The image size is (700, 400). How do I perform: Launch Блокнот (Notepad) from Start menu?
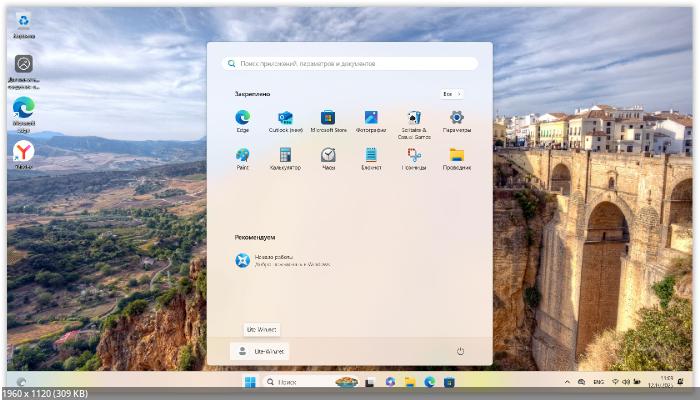(371, 155)
